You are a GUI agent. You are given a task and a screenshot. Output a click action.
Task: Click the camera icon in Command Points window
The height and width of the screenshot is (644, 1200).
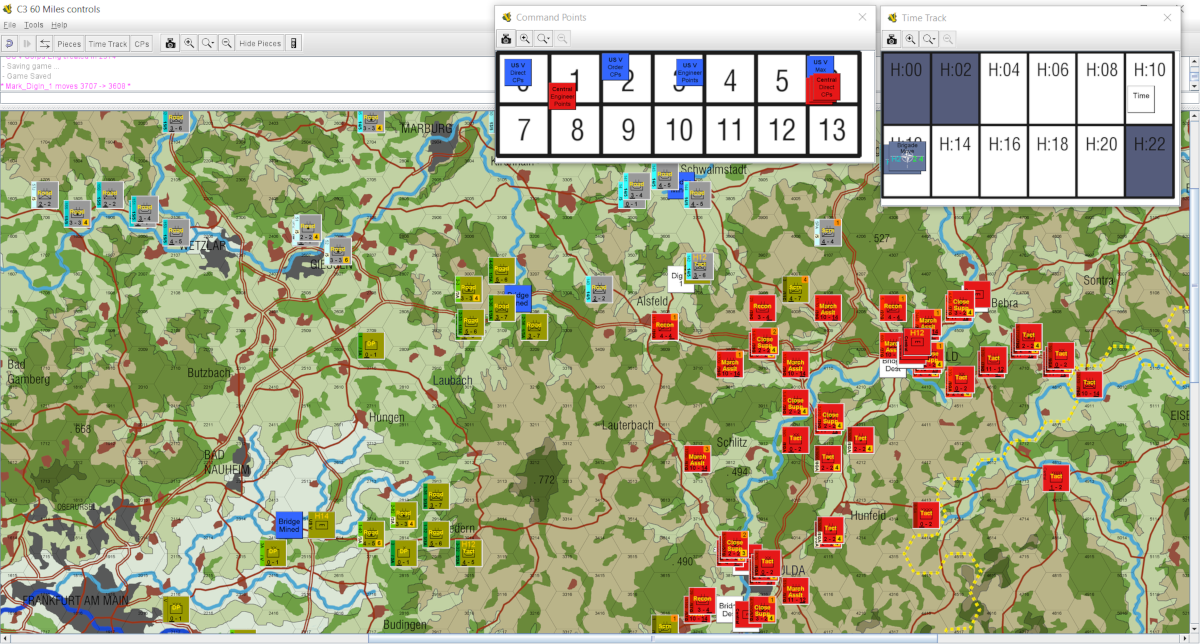coord(507,39)
